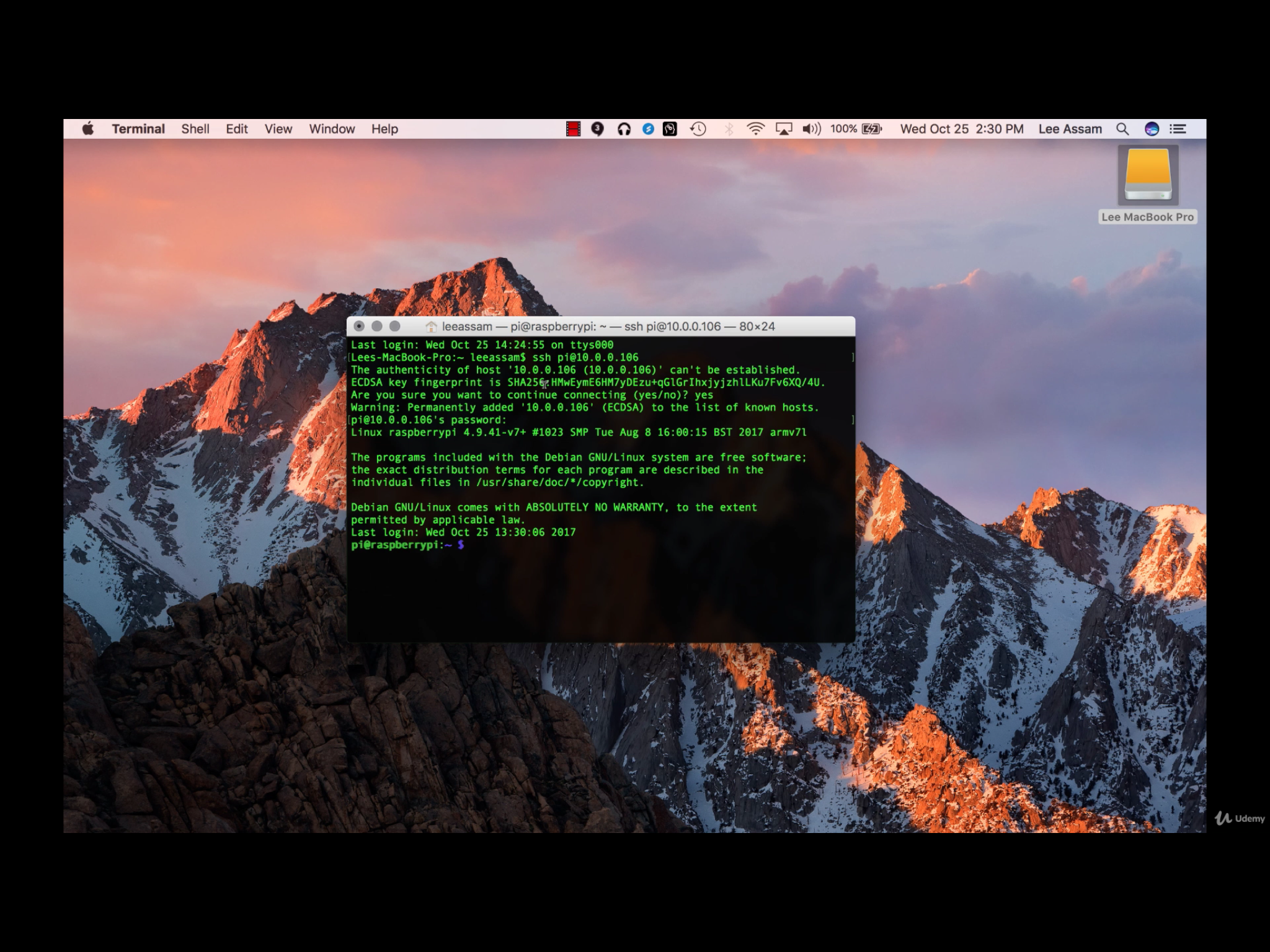Open the Terminal application menu
Screen dimensions: 1270x952
138,129
